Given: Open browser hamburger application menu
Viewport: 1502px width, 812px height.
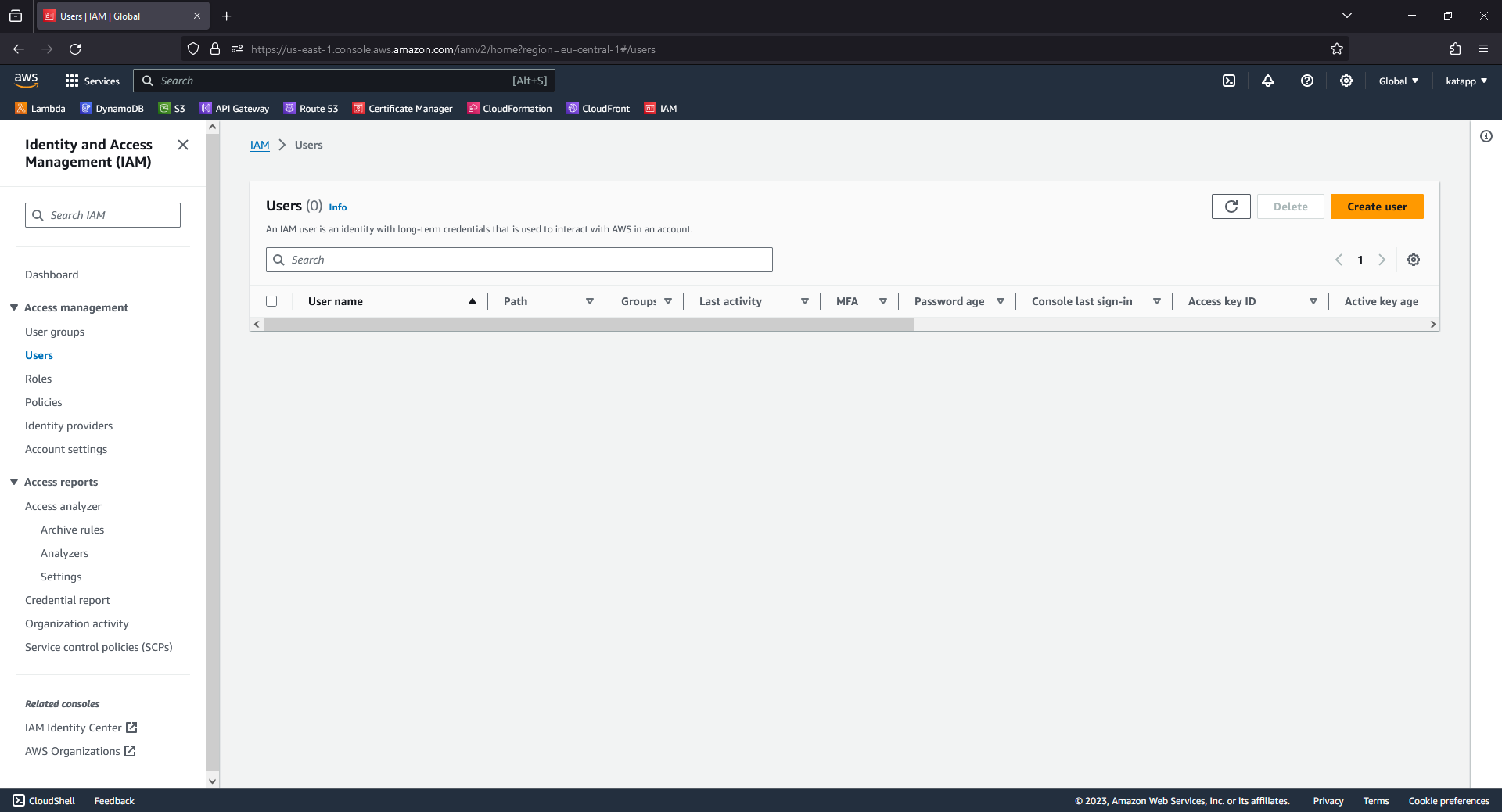Looking at the screenshot, I should [1483, 49].
